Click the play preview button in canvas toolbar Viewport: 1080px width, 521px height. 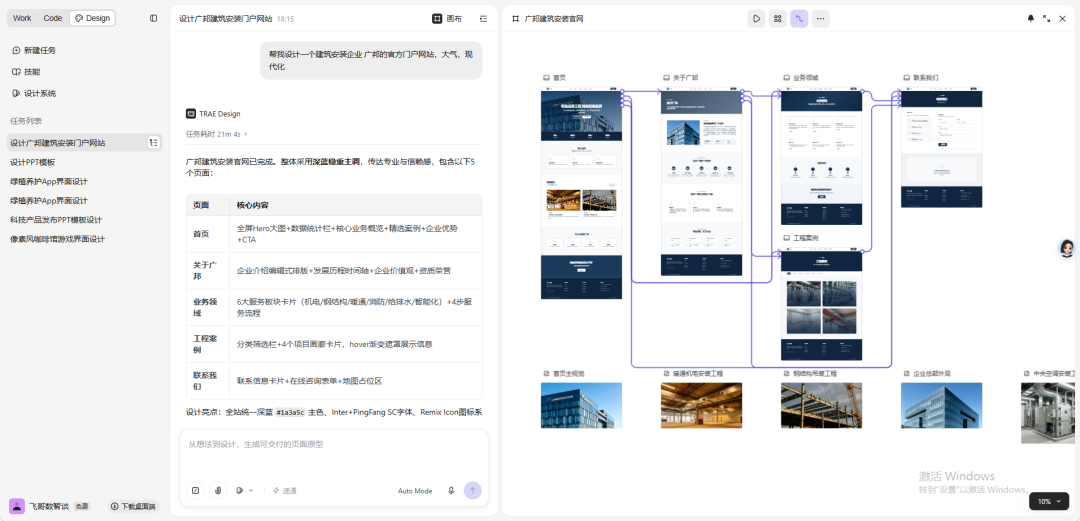[756, 19]
